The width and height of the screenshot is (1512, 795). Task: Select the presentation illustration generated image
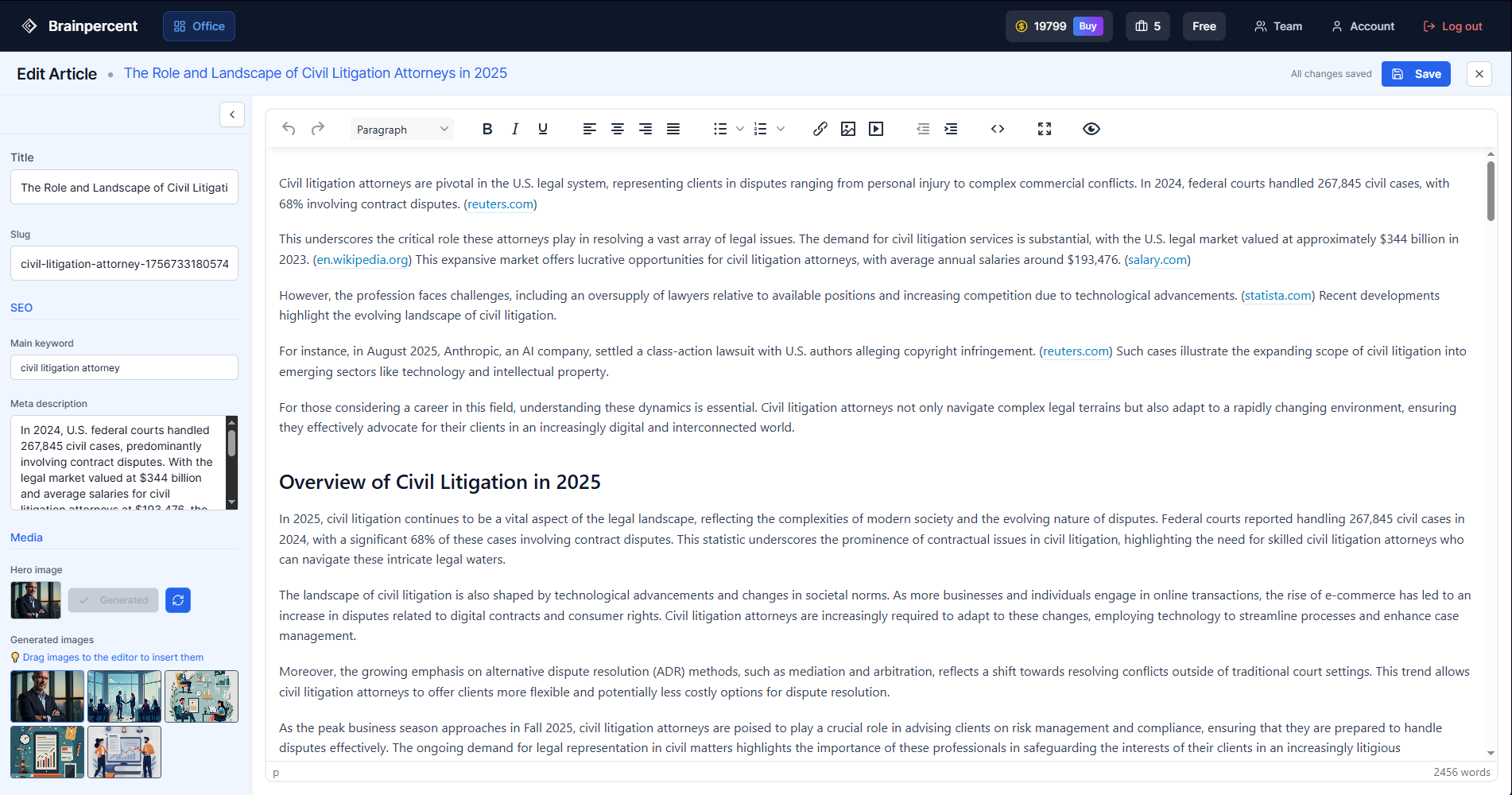tap(124, 752)
